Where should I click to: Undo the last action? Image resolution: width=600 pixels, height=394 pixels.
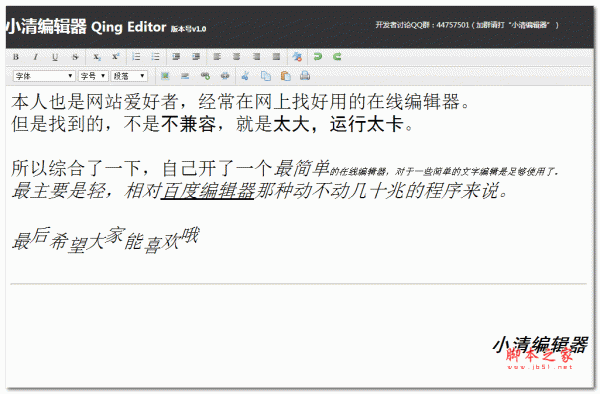(x=317, y=57)
